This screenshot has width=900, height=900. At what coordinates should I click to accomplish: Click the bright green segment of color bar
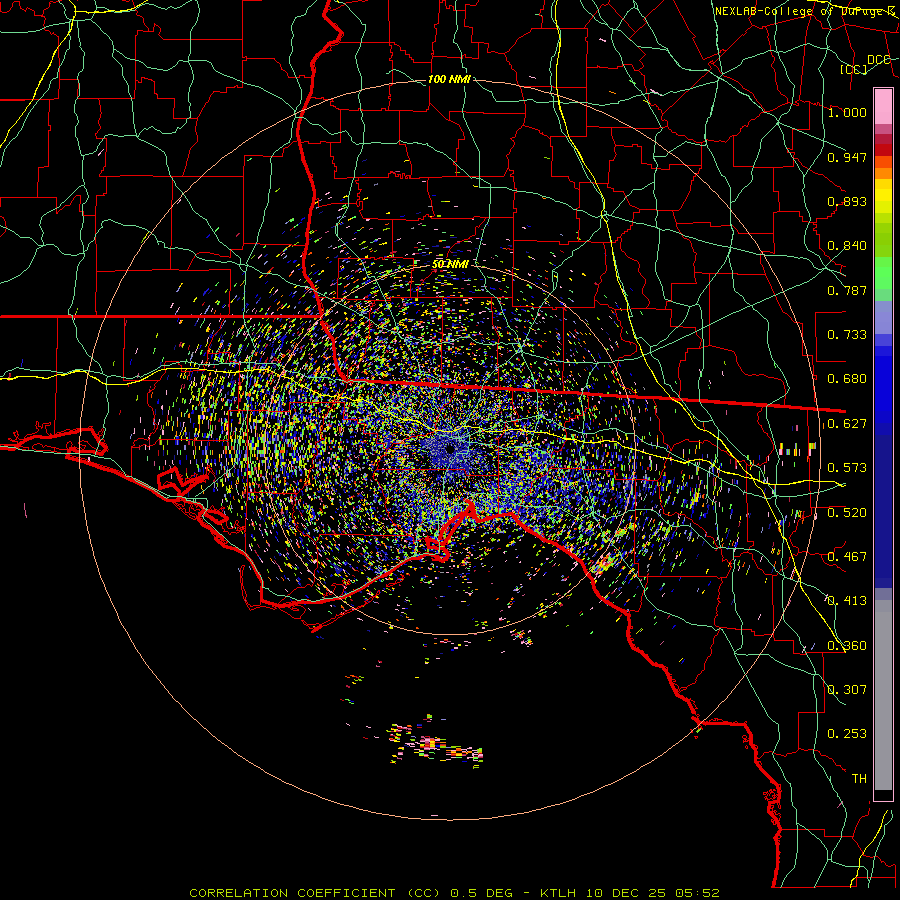pos(883,273)
